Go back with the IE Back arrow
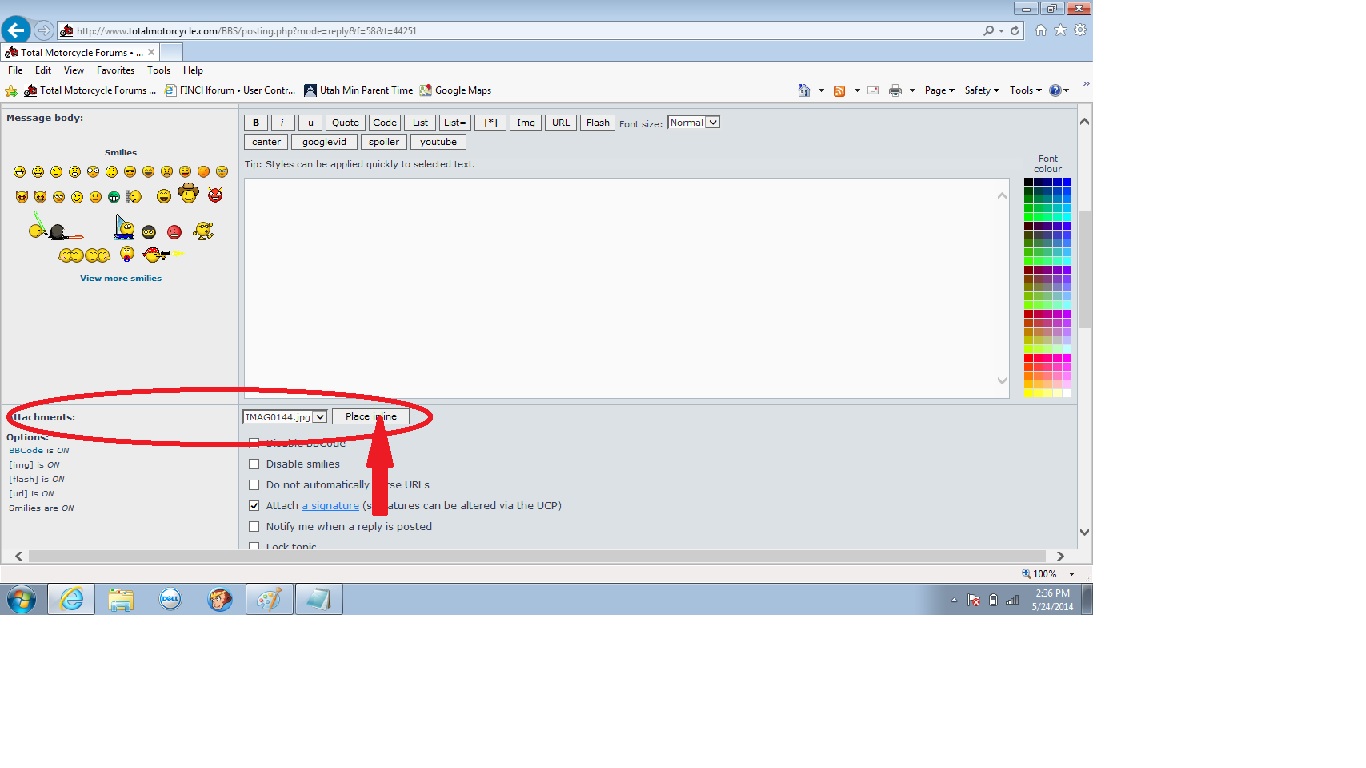Screen dimensions: 1366x768 coord(16,30)
